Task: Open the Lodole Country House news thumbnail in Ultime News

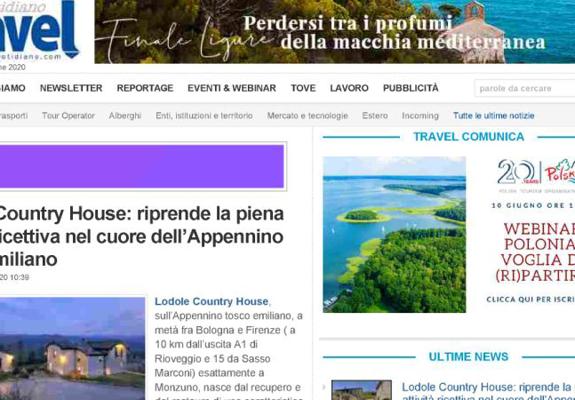Action: [361, 390]
